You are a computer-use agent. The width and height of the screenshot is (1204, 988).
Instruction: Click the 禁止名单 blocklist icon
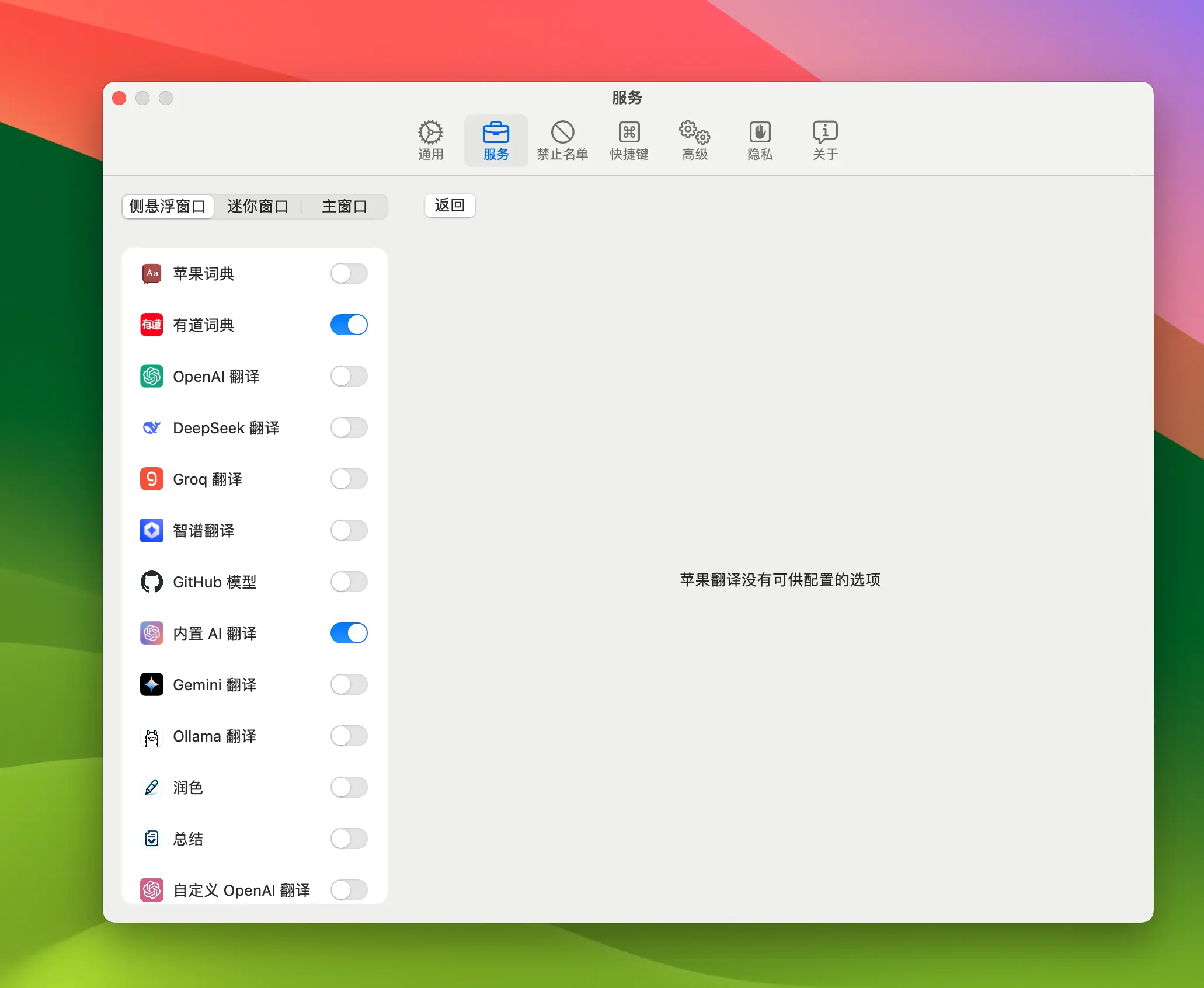tap(562, 133)
